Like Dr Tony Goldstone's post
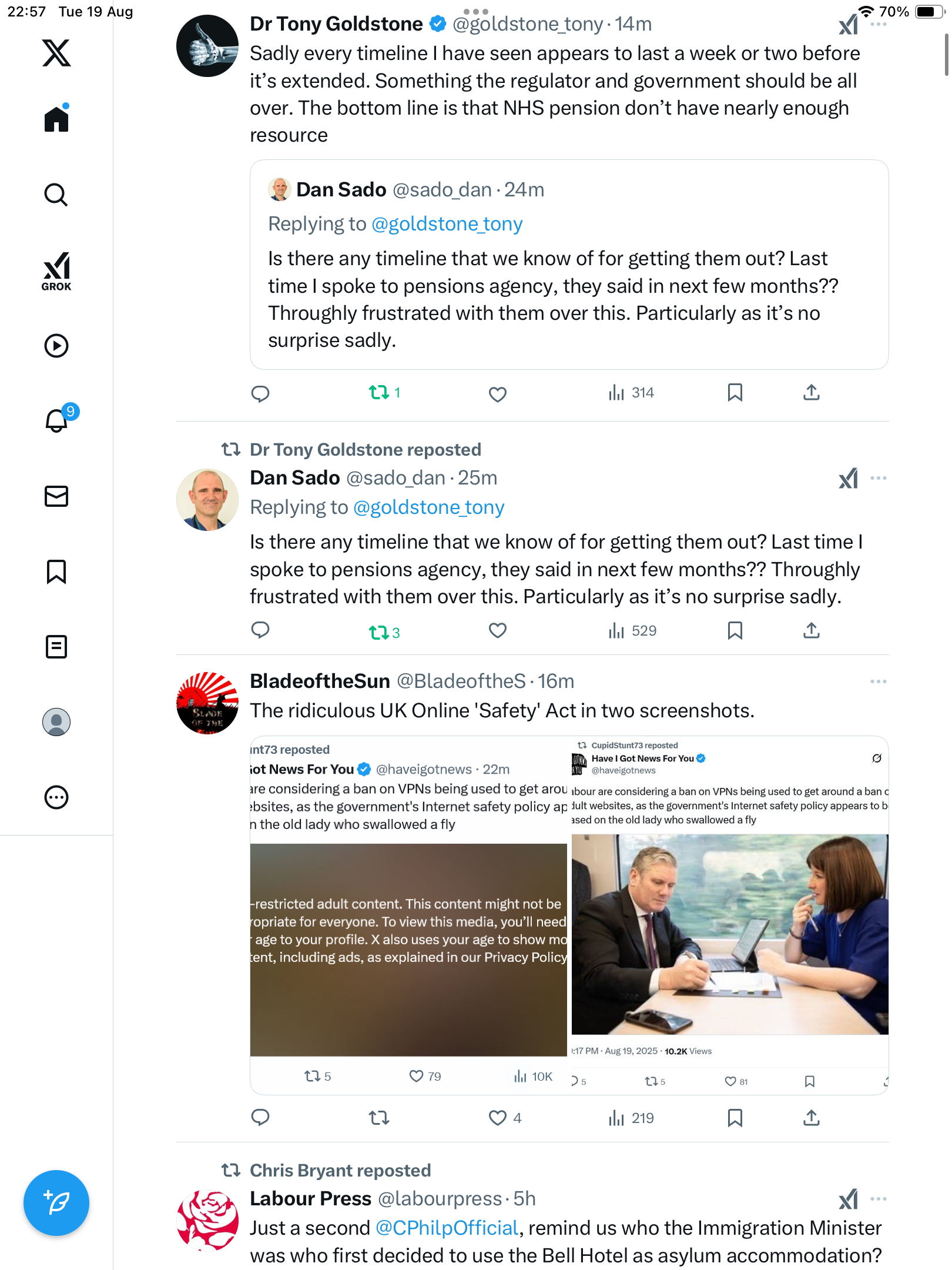Screen dimensions: 952x1270 click(x=497, y=393)
